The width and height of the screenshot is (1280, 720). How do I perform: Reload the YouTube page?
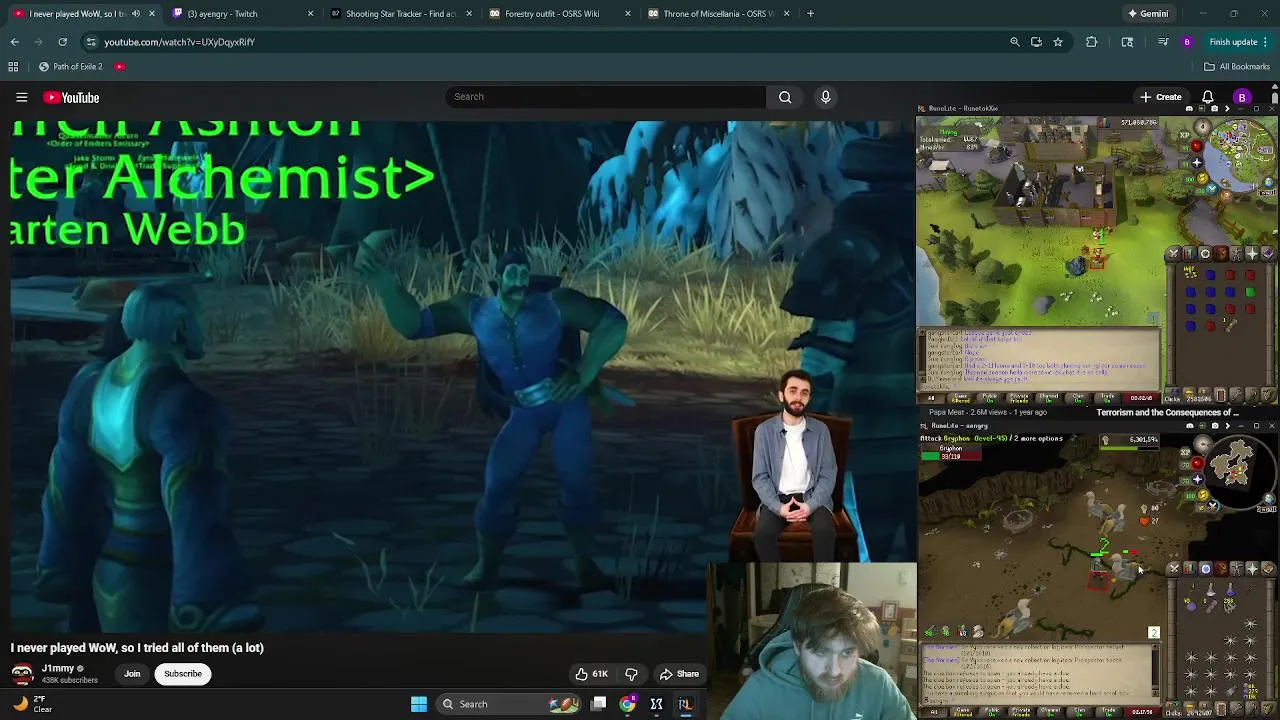pos(62,42)
